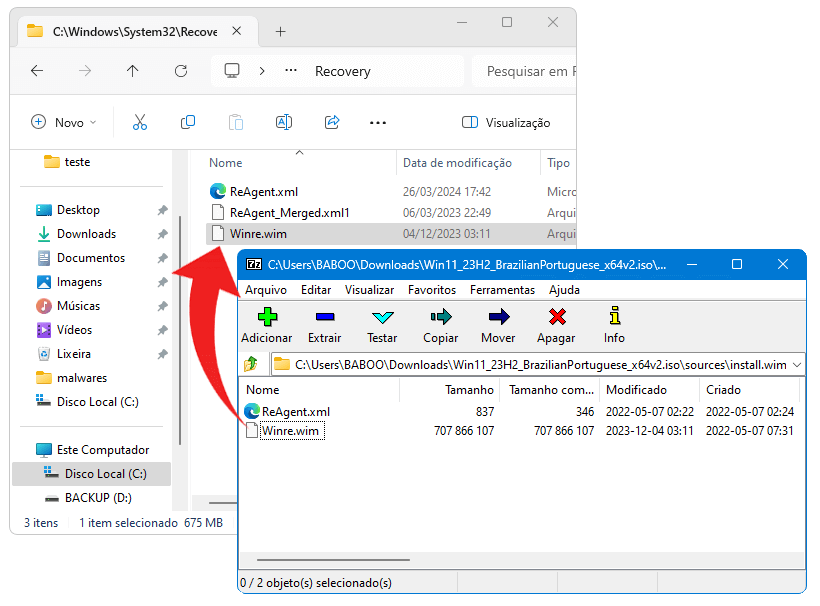This screenshot has height=606, width=820.
Task: Open Downloads in navigation pane
Action: 86,234
